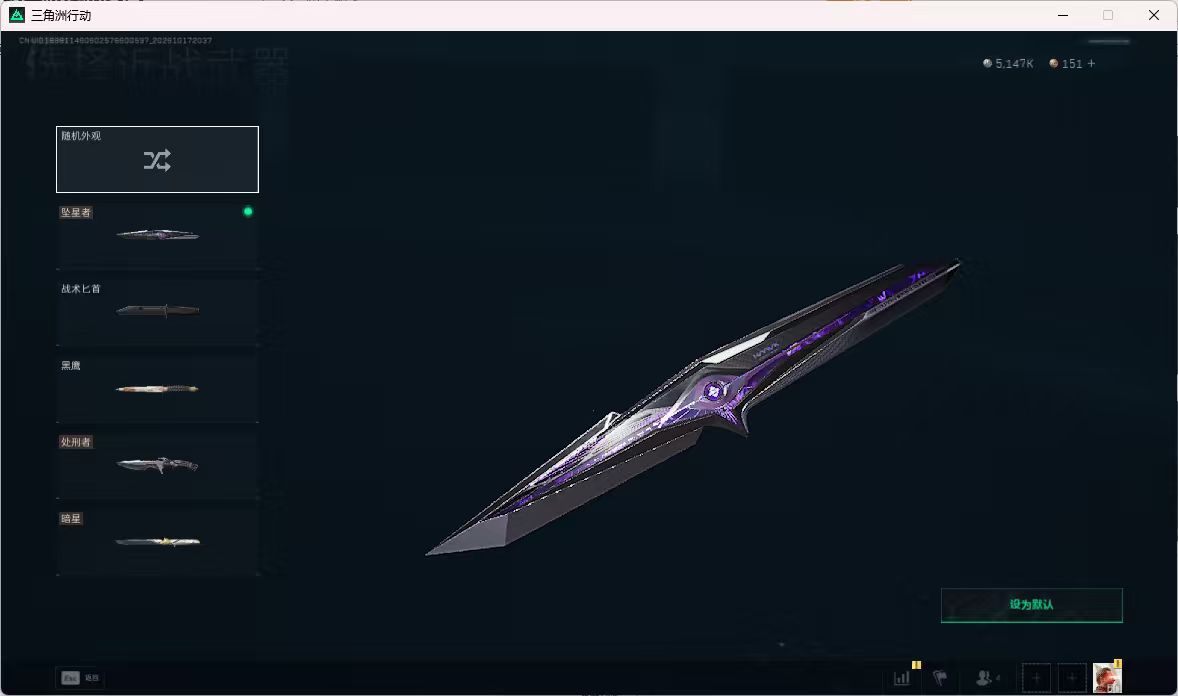Select the 处刑者 knife skin
This screenshot has height=696, width=1178.
click(157, 465)
